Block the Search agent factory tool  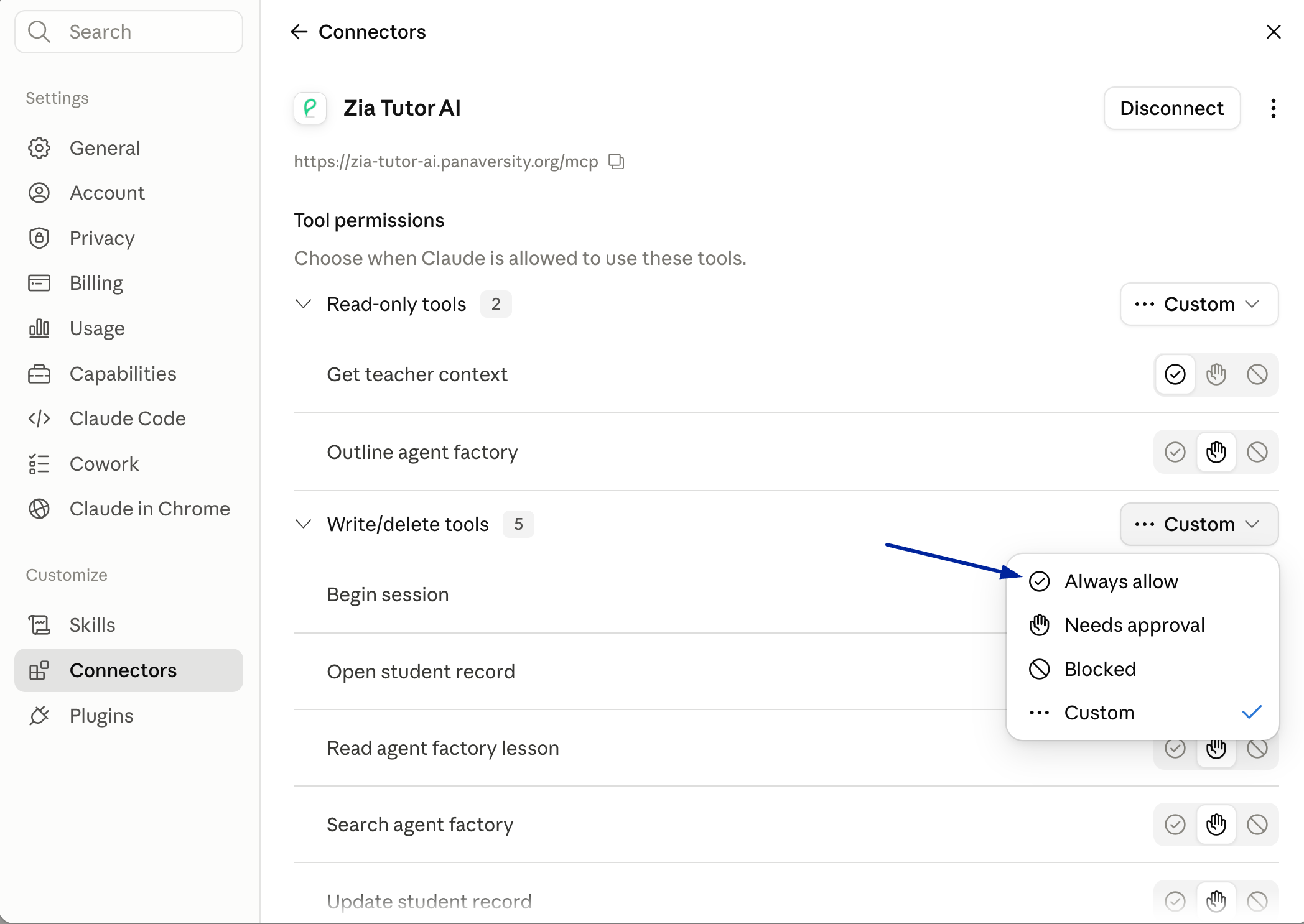[1257, 825]
